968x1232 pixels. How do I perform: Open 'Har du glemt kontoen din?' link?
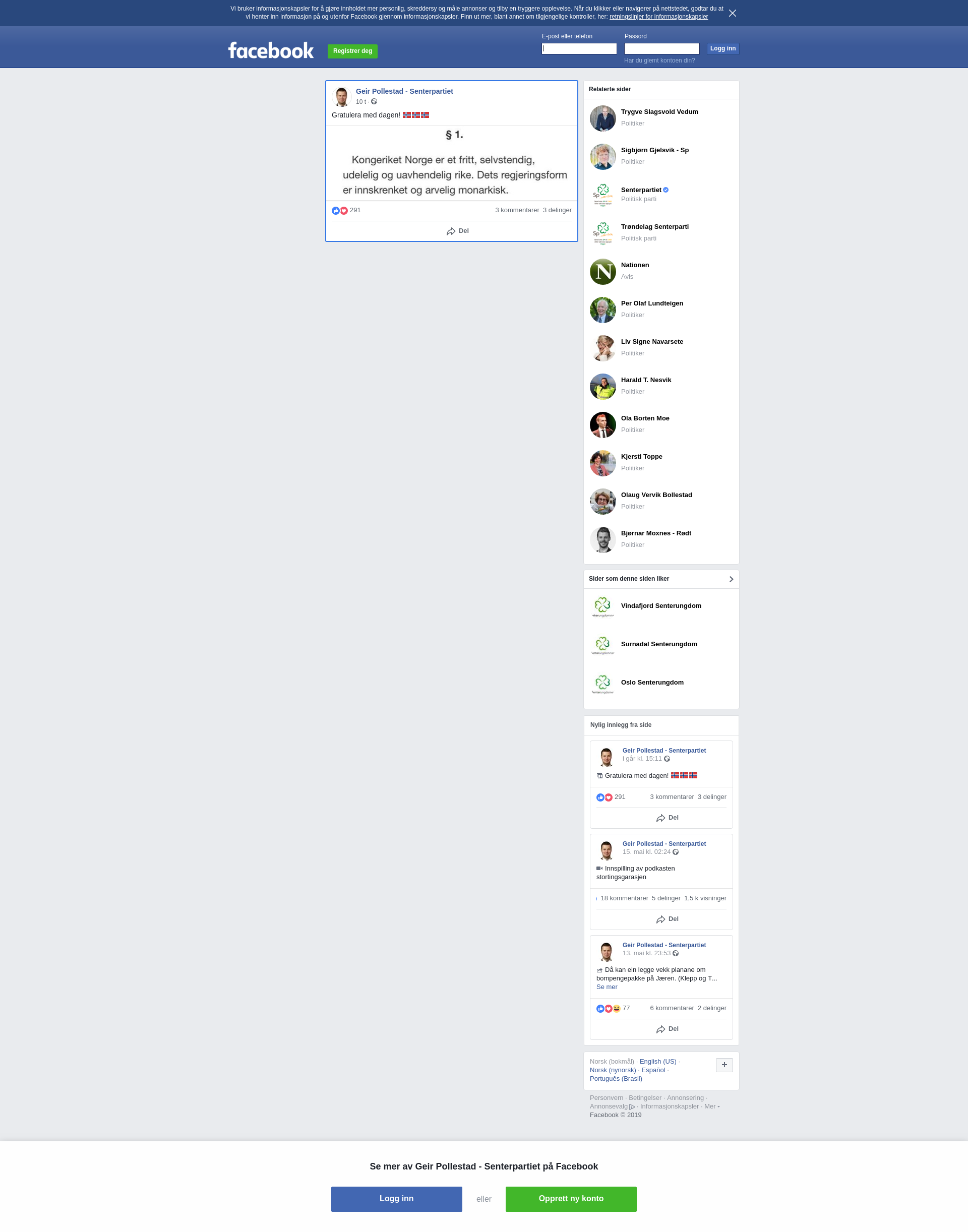659,60
